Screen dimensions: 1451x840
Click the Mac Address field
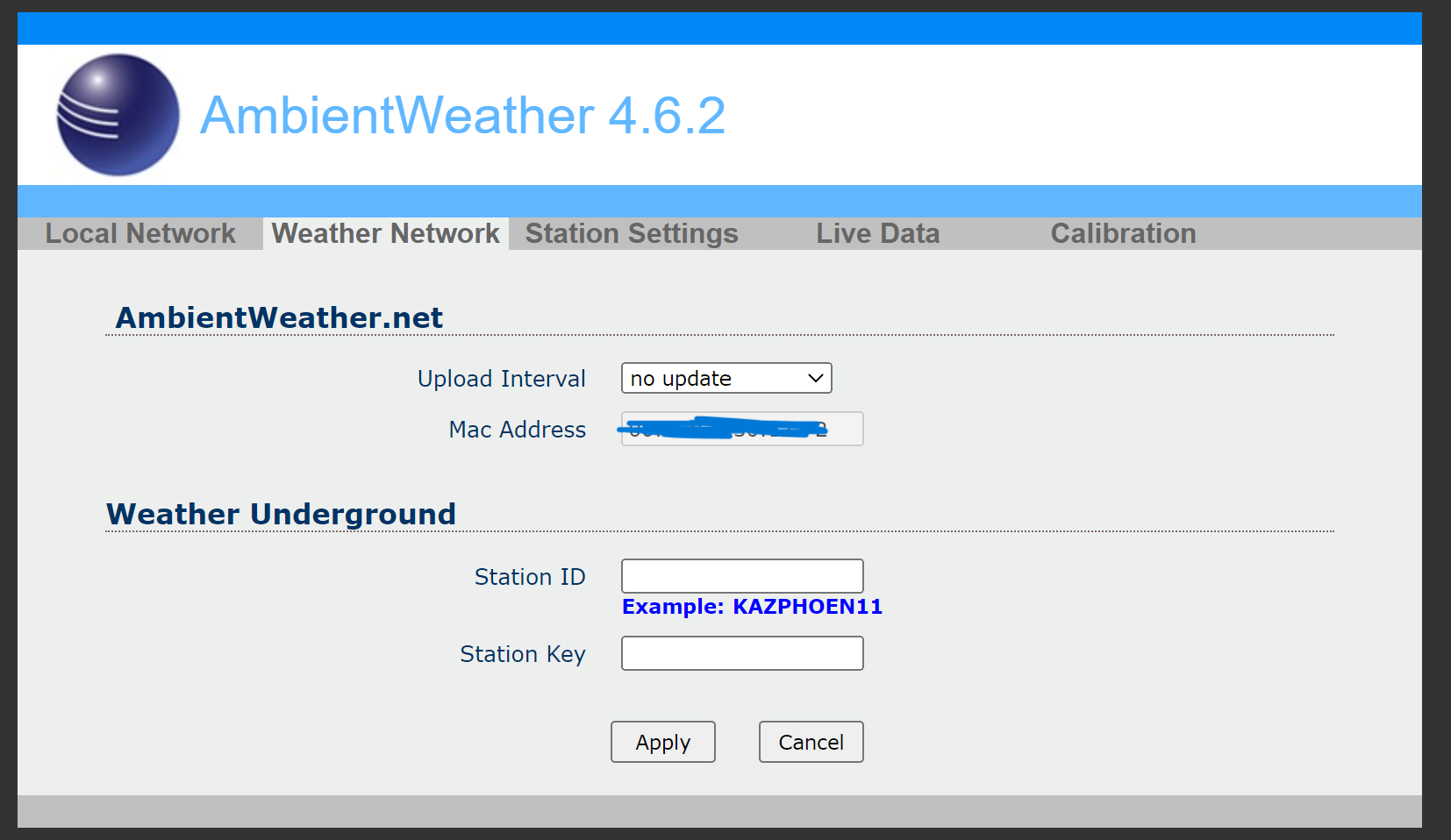[742, 429]
